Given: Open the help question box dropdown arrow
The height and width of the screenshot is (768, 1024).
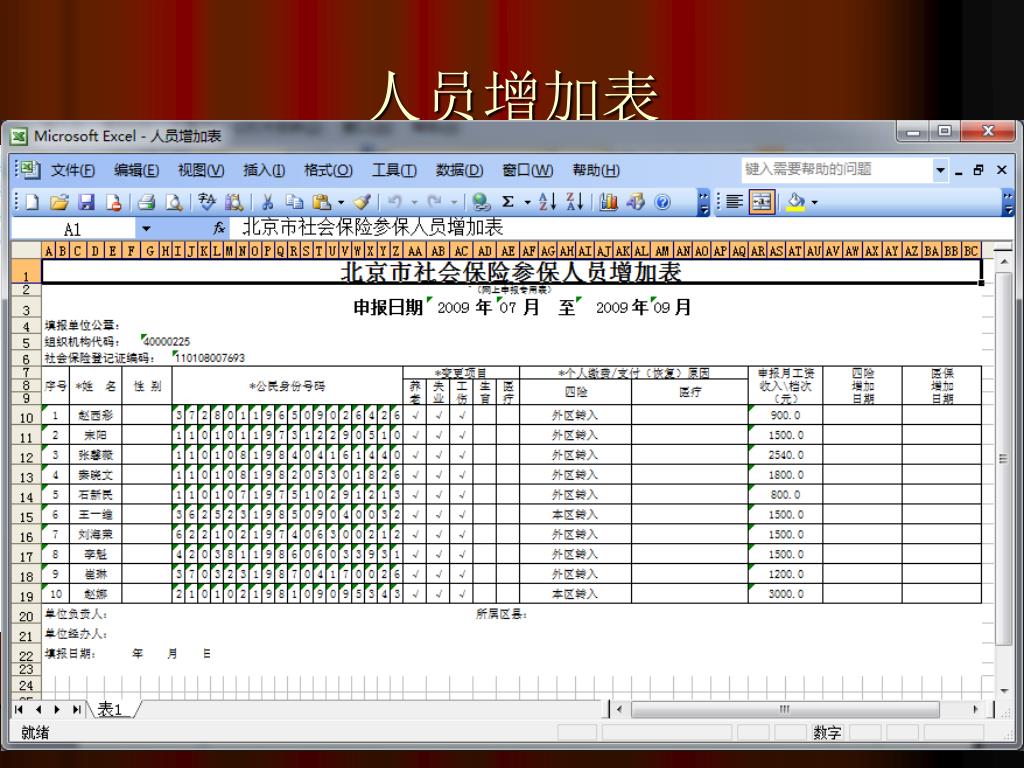Looking at the screenshot, I should click(940, 170).
